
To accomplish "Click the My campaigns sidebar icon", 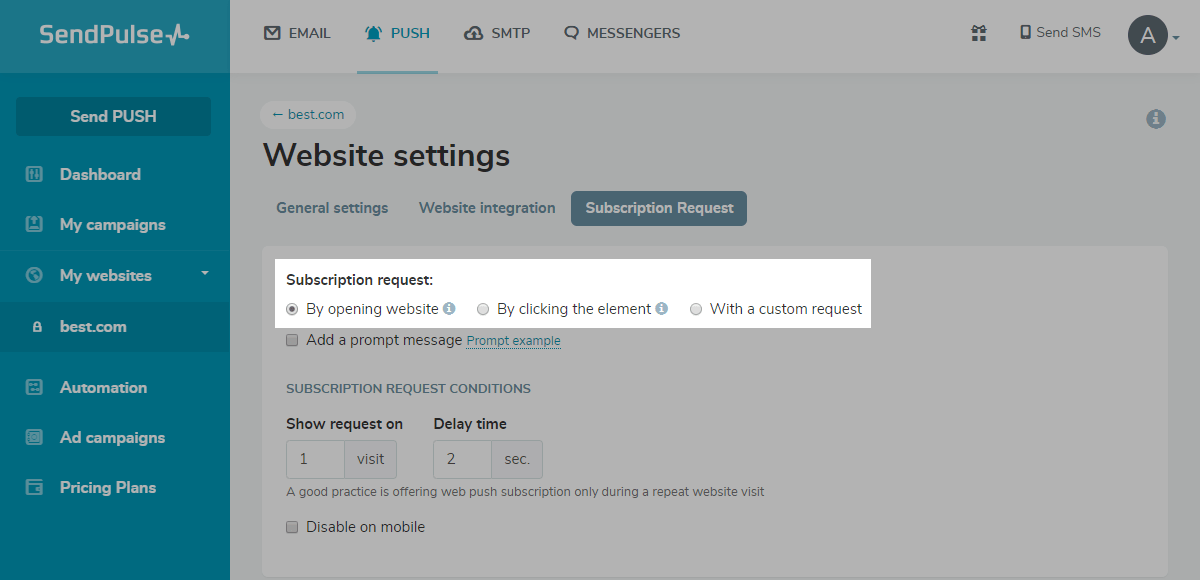I will pyautogui.click(x=35, y=225).
